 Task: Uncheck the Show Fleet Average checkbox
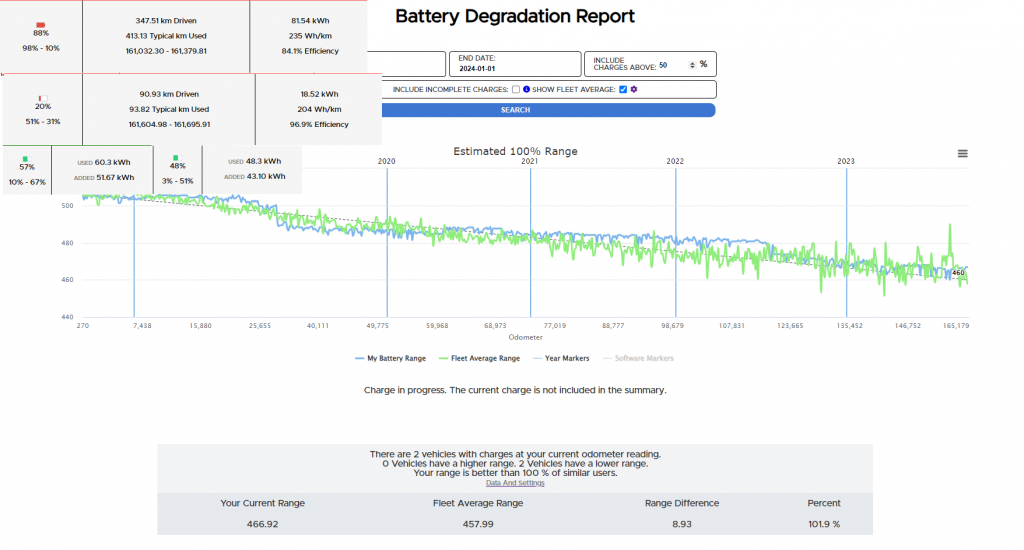click(623, 90)
